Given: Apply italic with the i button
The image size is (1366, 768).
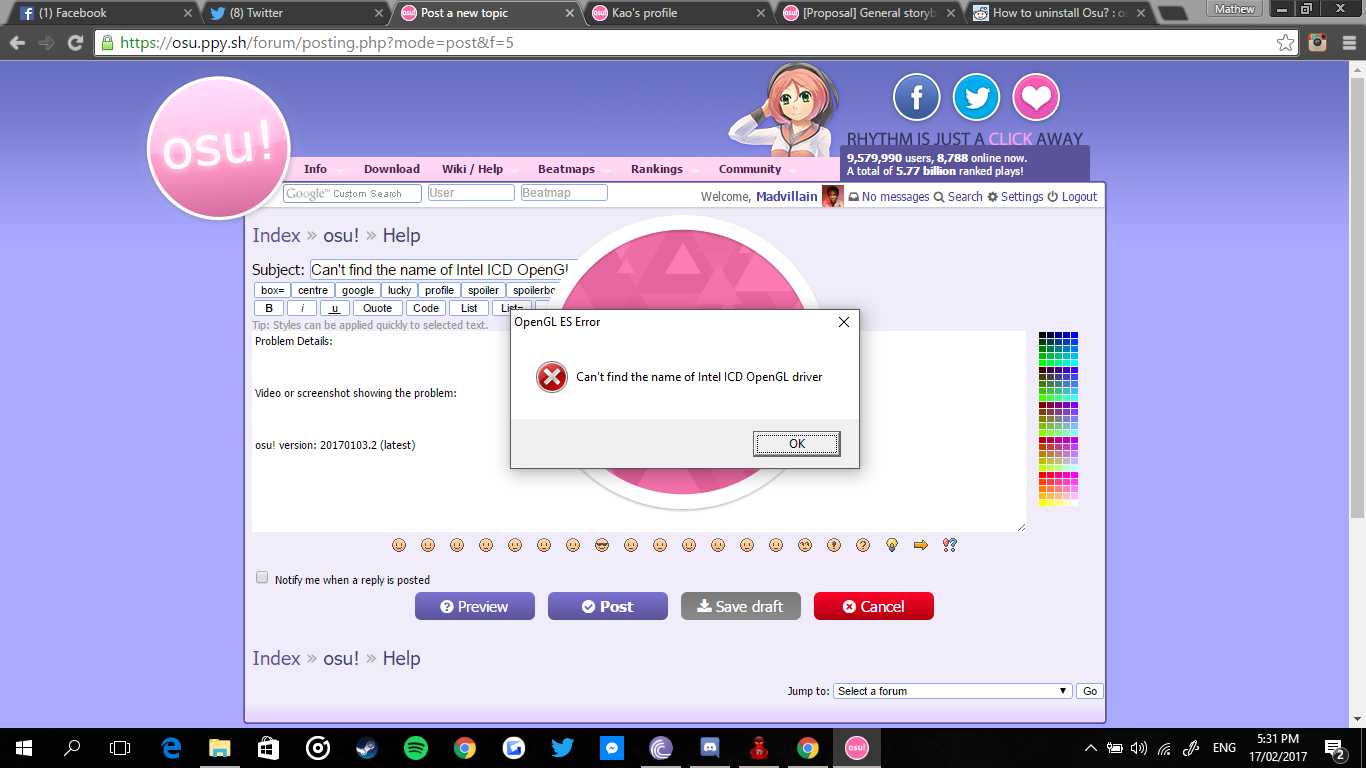Looking at the screenshot, I should point(302,308).
